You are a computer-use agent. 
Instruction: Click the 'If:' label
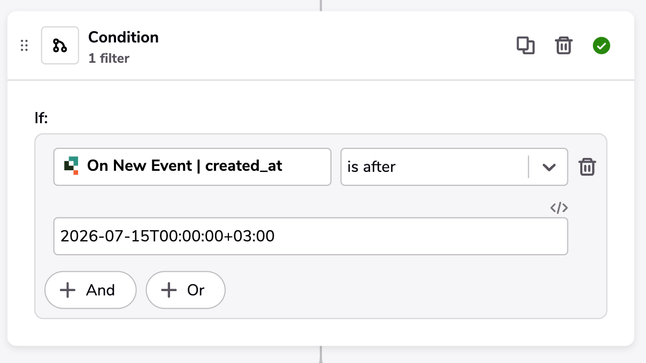(x=41, y=118)
